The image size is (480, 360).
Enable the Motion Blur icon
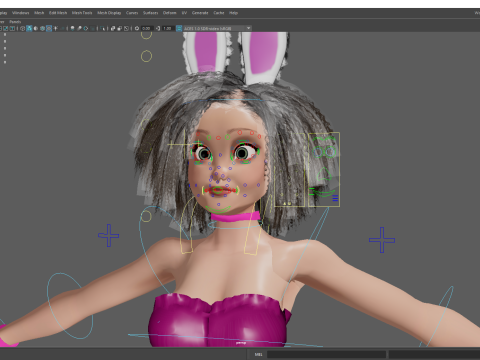79,28
